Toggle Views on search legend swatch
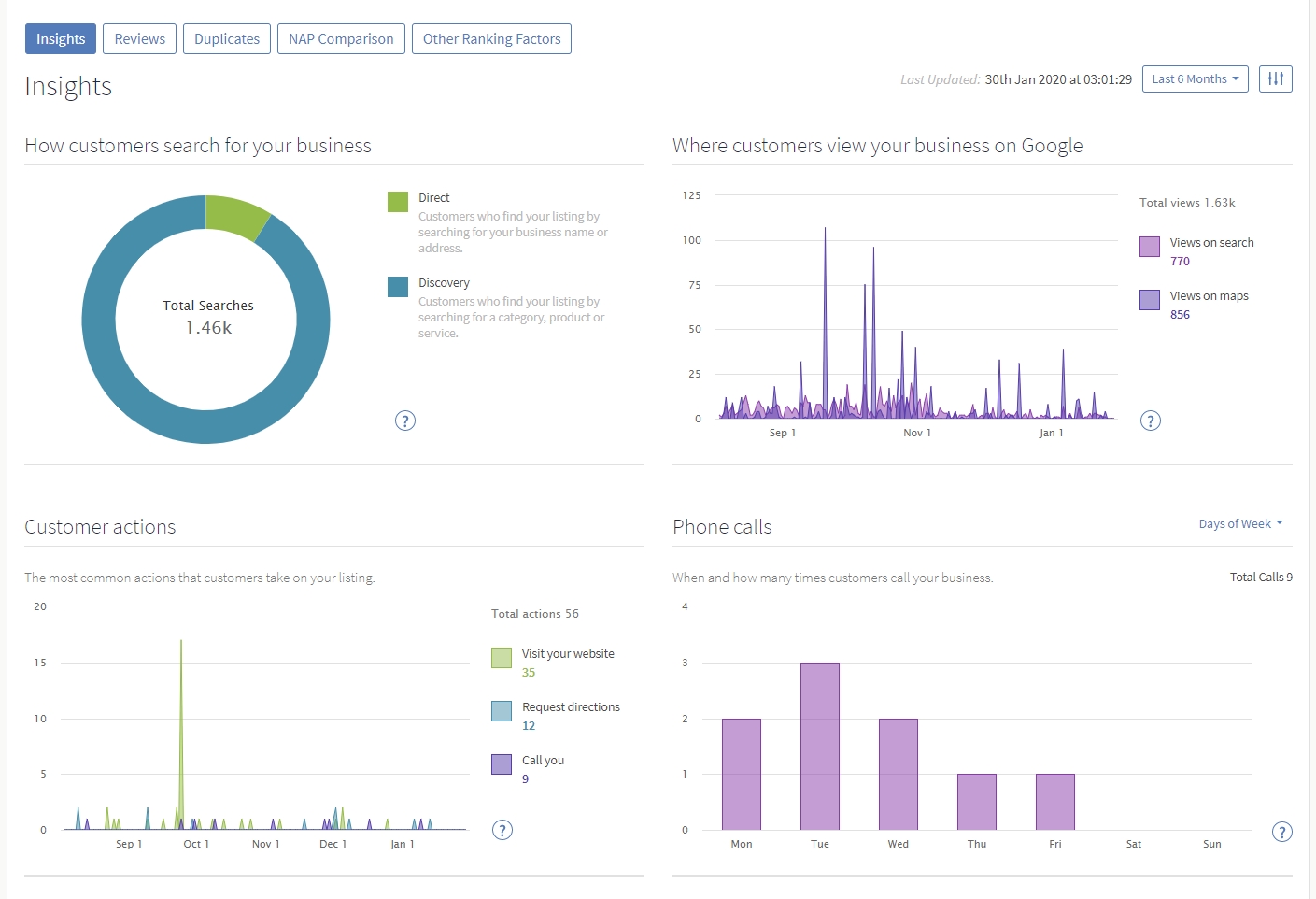Viewport: 1316px width, 899px height. (1150, 247)
